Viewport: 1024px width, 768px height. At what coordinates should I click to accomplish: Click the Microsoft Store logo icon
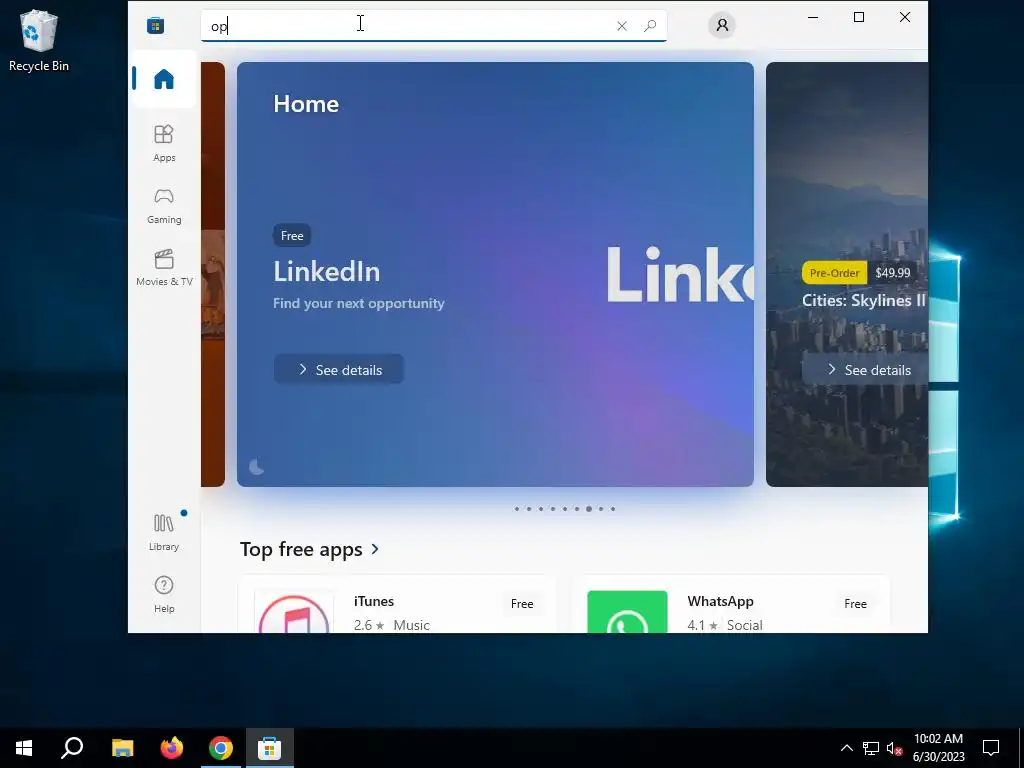point(155,25)
